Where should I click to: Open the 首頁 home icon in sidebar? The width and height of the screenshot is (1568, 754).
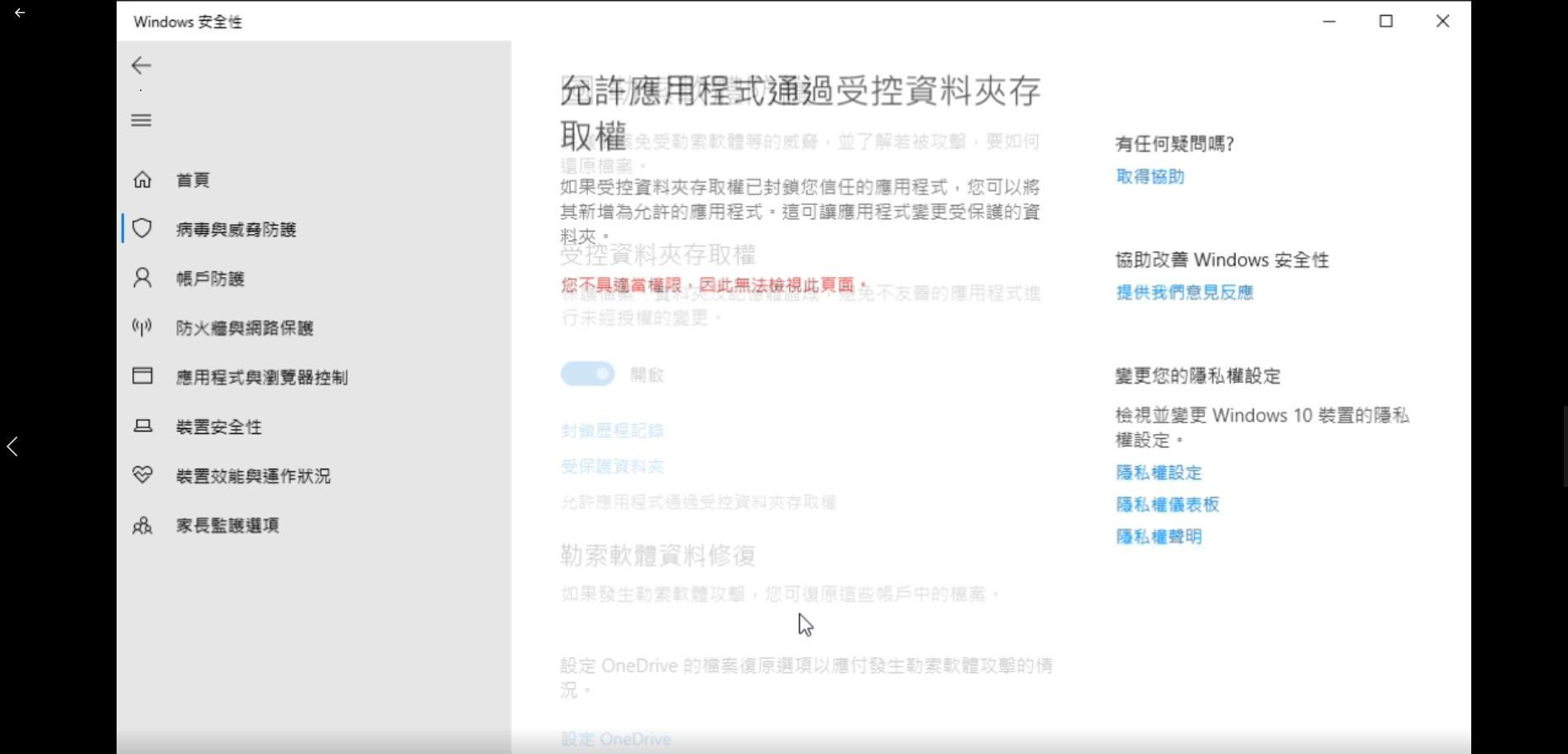(142, 179)
